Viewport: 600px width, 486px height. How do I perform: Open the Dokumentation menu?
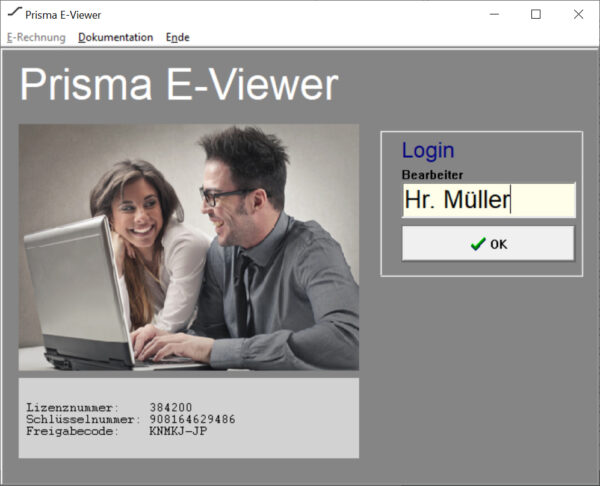pos(116,38)
